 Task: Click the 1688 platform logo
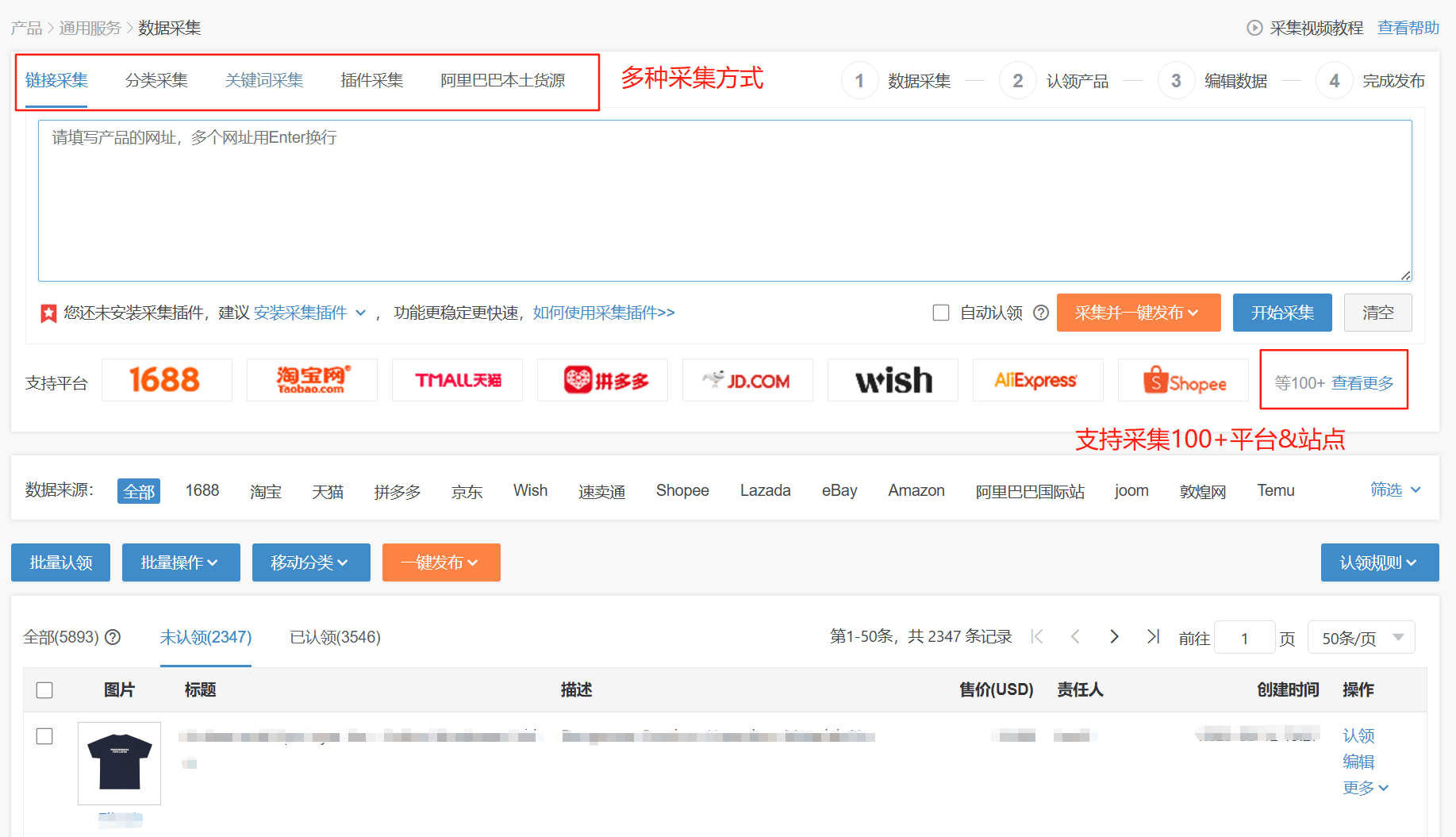pyautogui.click(x=167, y=380)
